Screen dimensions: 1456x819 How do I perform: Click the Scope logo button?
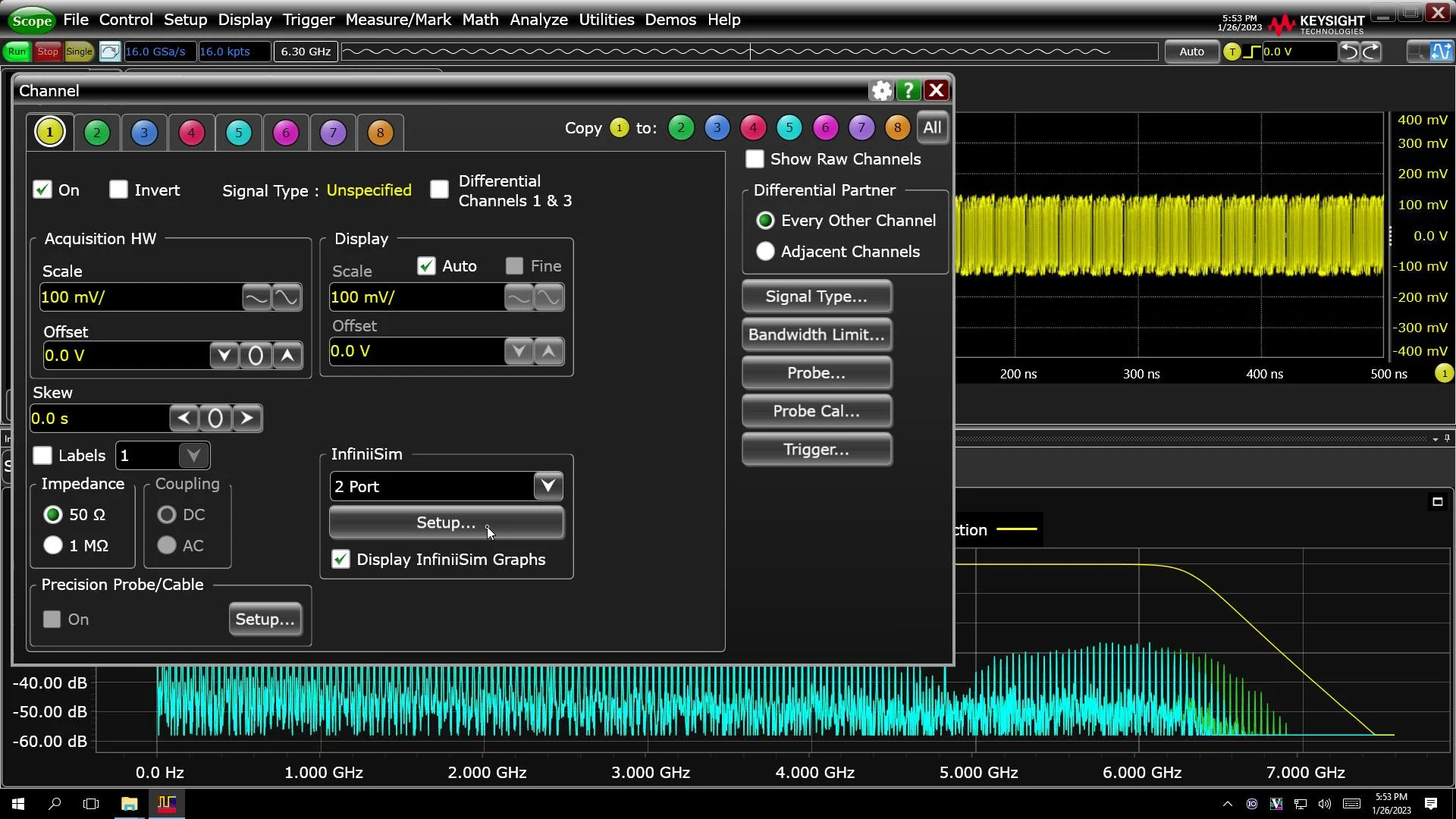coord(32,20)
